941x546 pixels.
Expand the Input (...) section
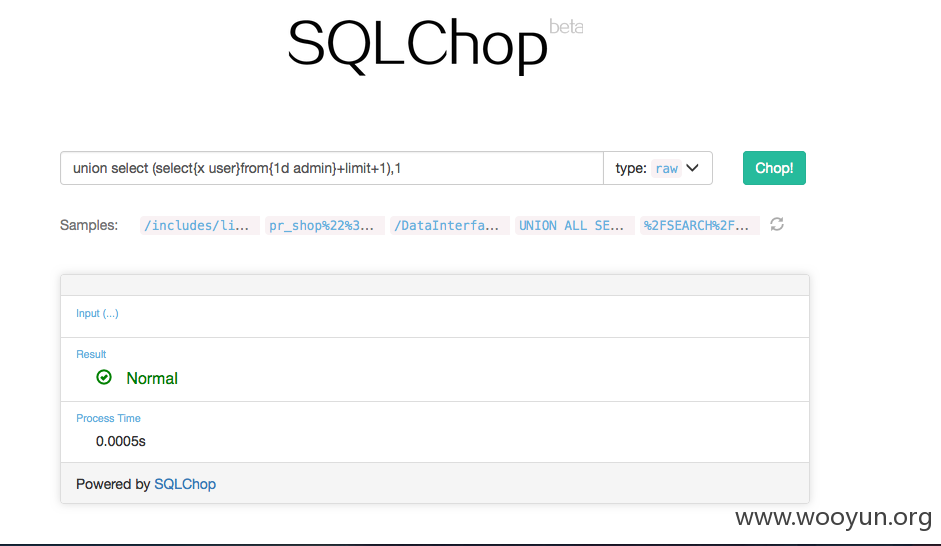[97, 313]
